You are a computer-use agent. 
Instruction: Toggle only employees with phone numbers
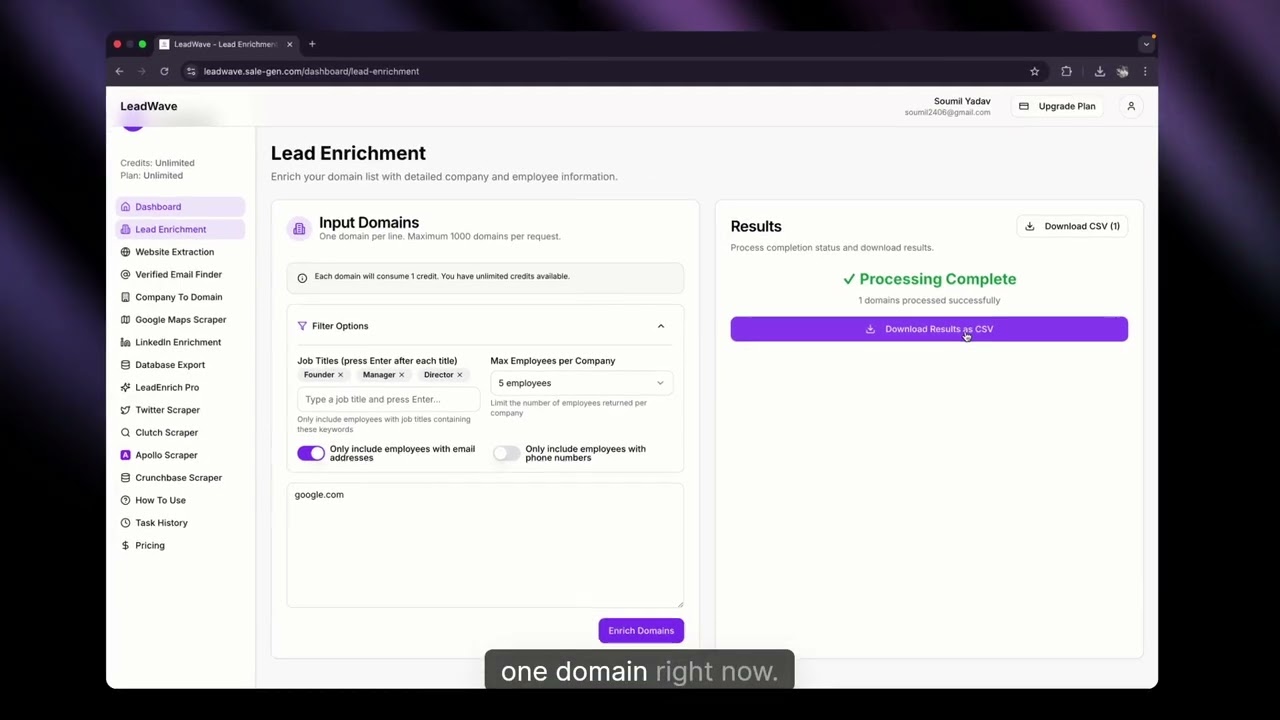(507, 453)
